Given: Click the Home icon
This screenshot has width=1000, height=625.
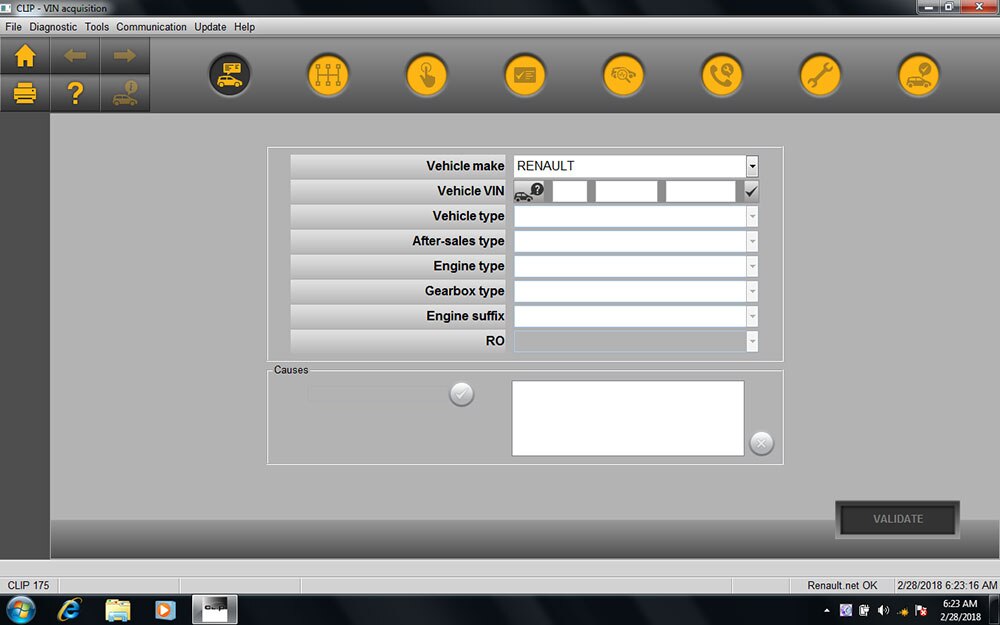Looking at the screenshot, I should 25,56.
